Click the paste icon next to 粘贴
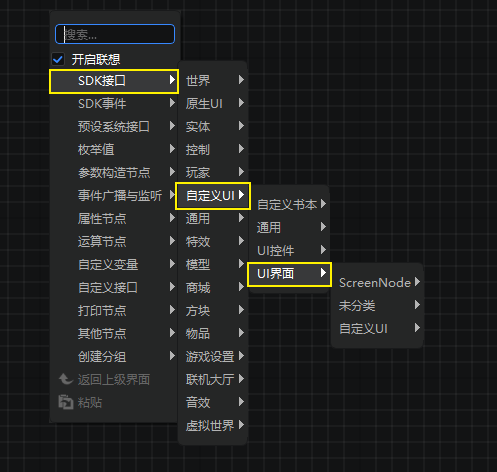This screenshot has height=472, width=497. click(66, 402)
